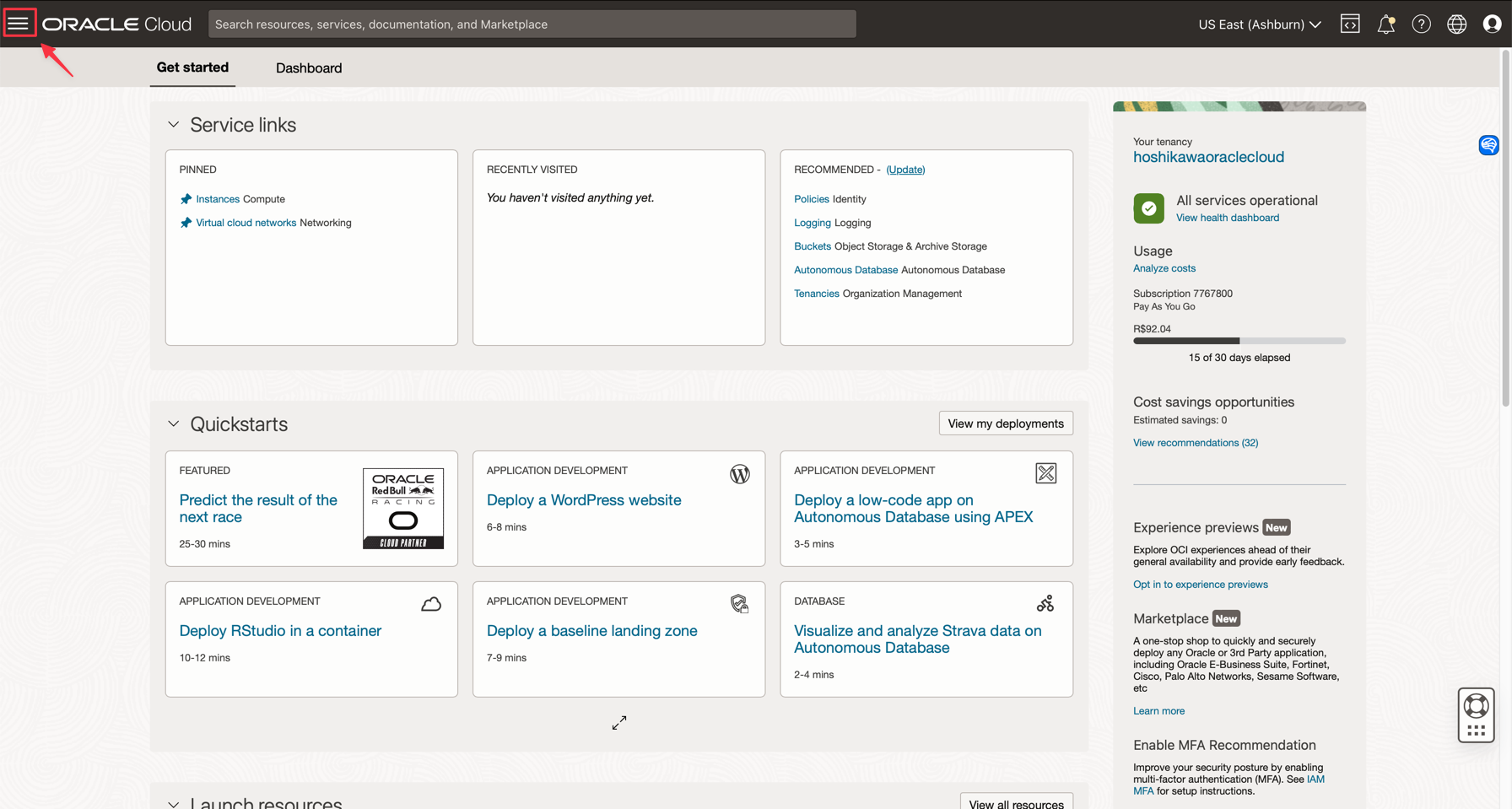Open the Help question mark icon

click(1422, 24)
